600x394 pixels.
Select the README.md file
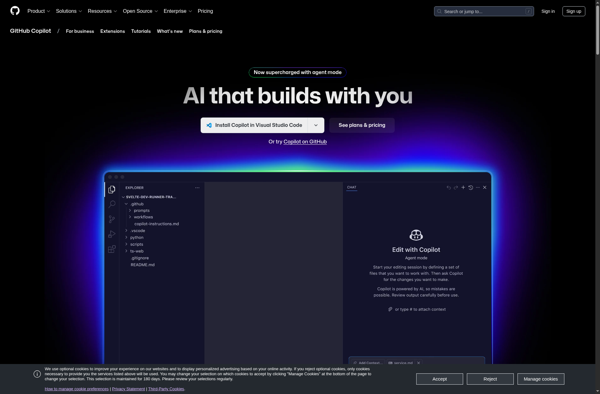pos(142,265)
